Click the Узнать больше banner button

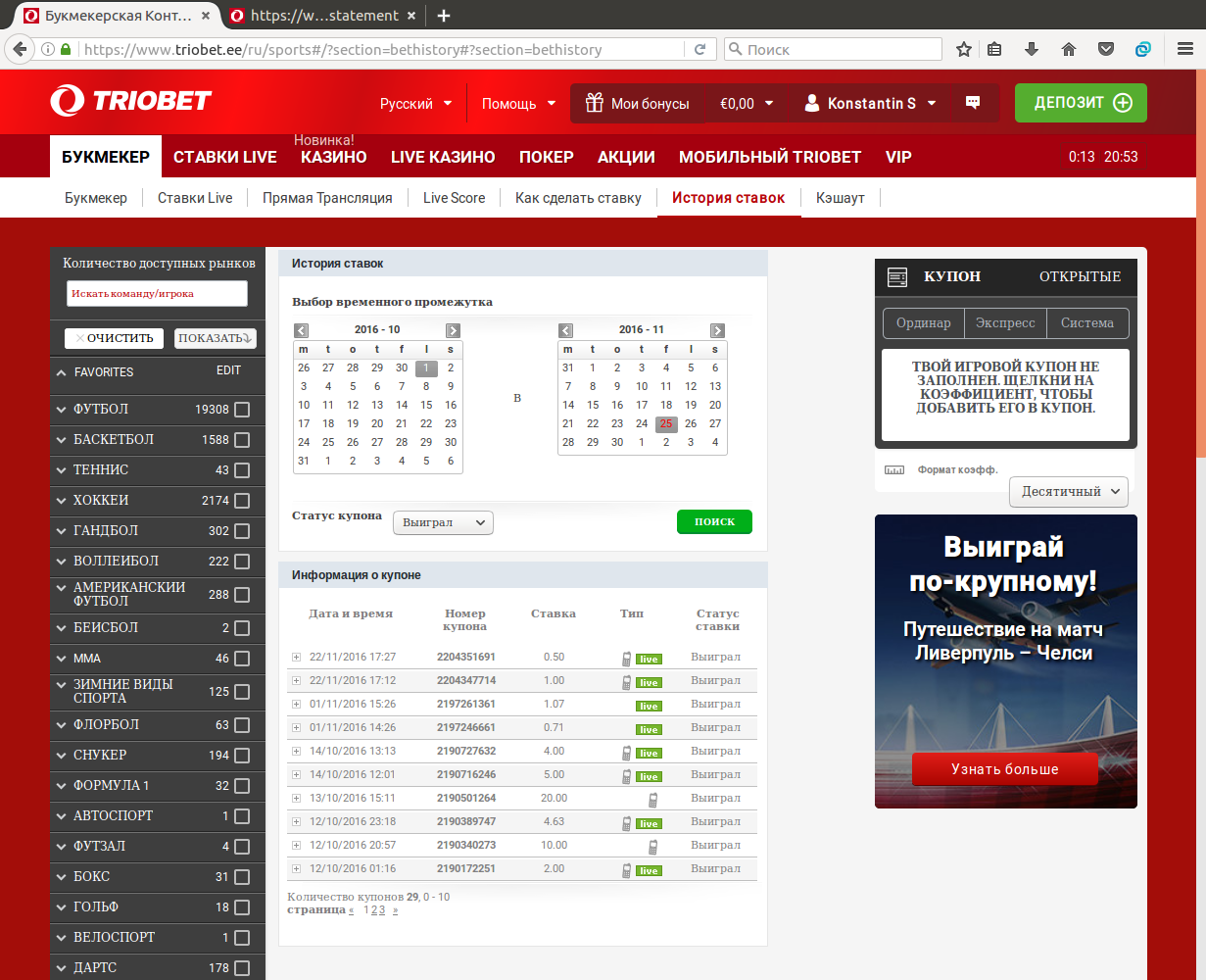point(1005,769)
